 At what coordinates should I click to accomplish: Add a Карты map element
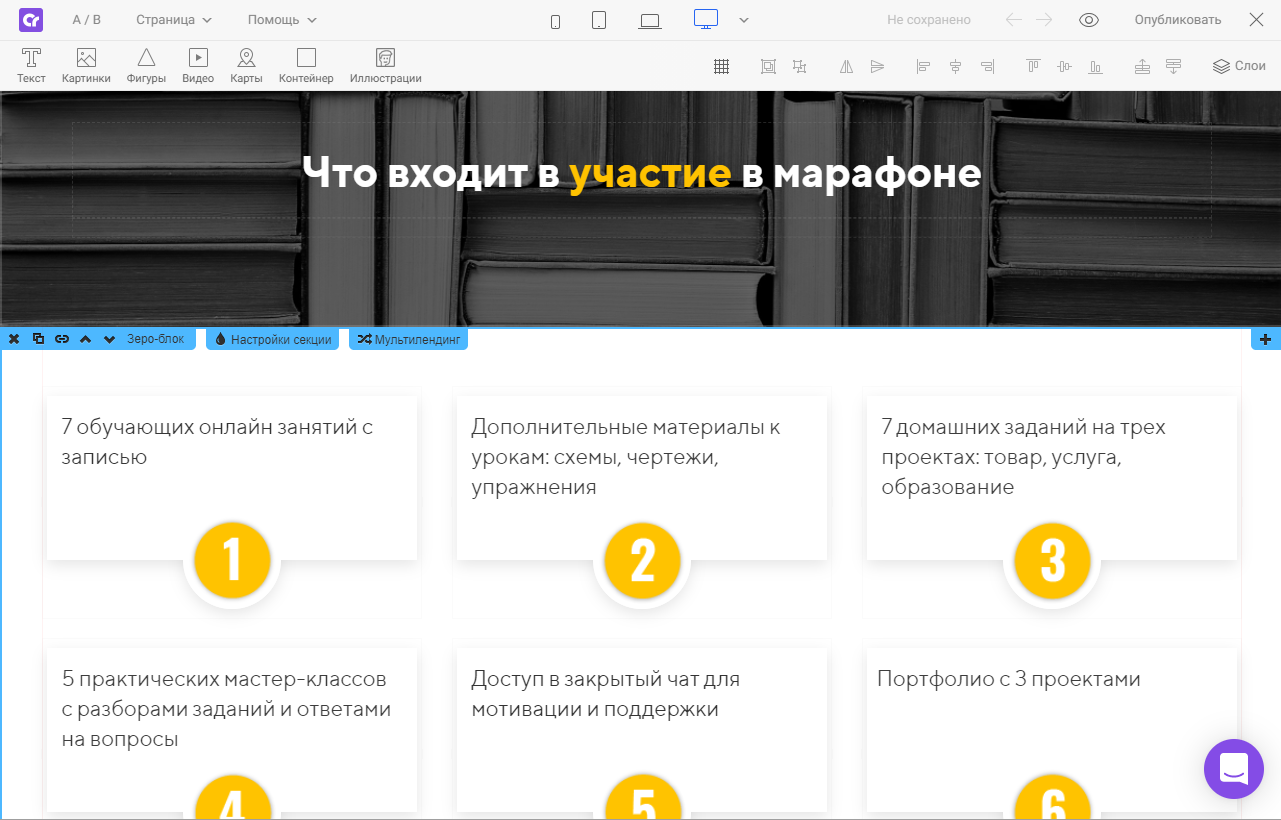click(246, 66)
